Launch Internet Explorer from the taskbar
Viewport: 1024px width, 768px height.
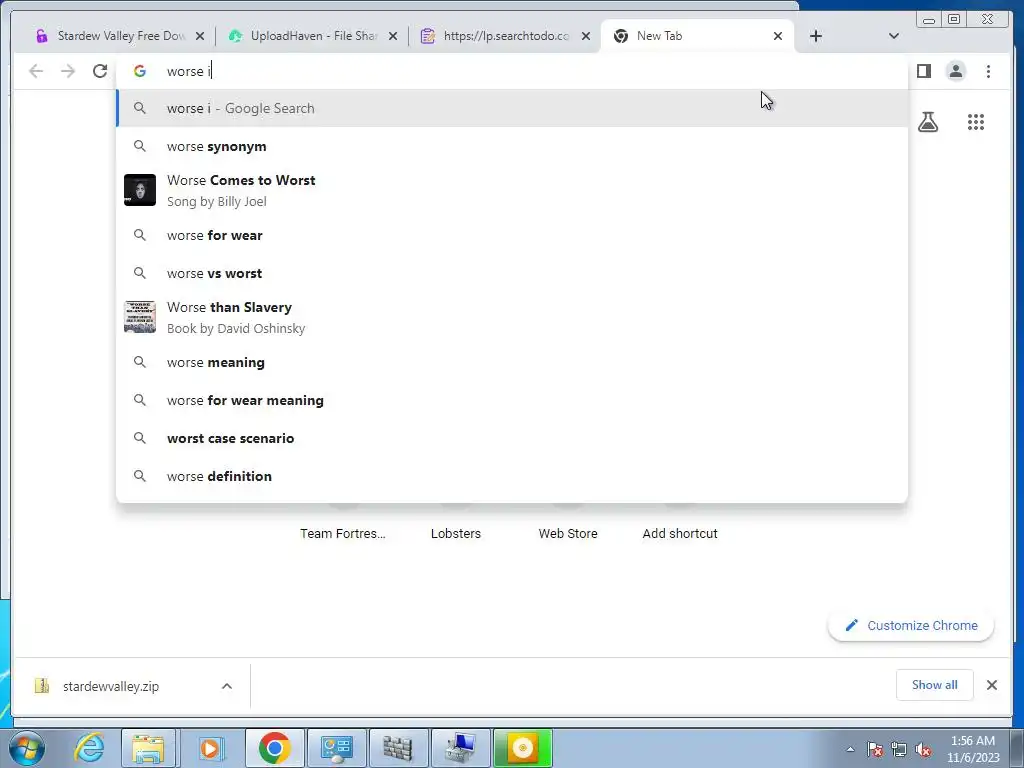click(x=89, y=748)
